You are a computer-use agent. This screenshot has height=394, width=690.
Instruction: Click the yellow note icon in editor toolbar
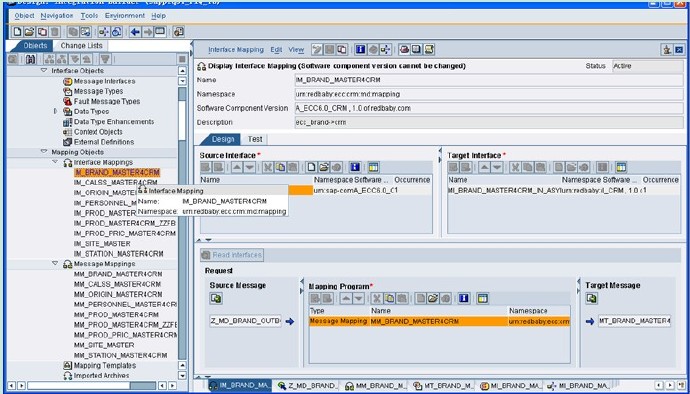coord(429,49)
